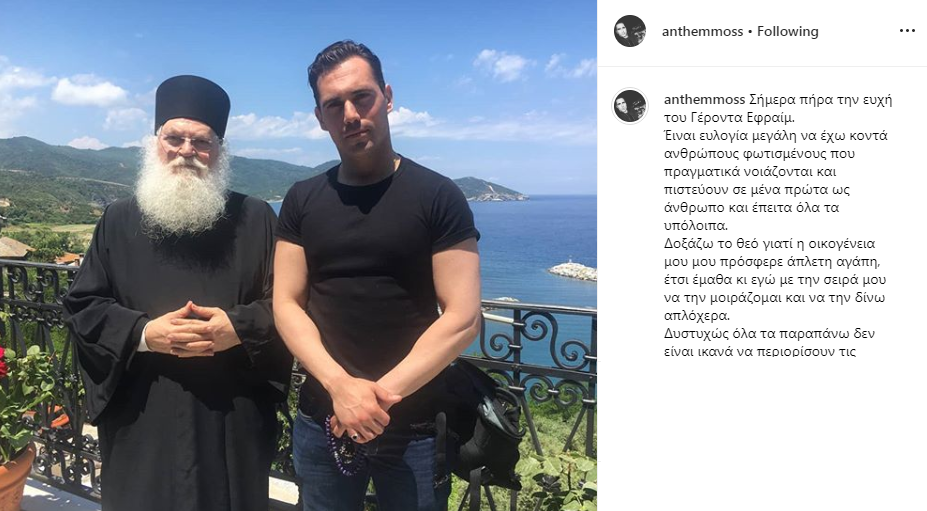Click the red flower pot in the photo
The width and height of the screenshot is (927, 511).
[x=15, y=478]
